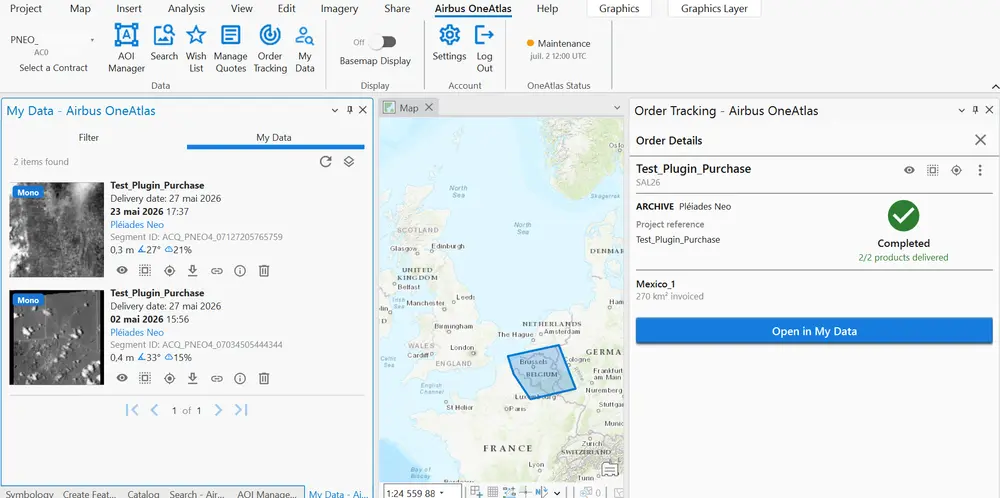Viewport: 1000px width, 498px height.
Task: Switch to the Create Features pane tab
Action: tap(90, 494)
